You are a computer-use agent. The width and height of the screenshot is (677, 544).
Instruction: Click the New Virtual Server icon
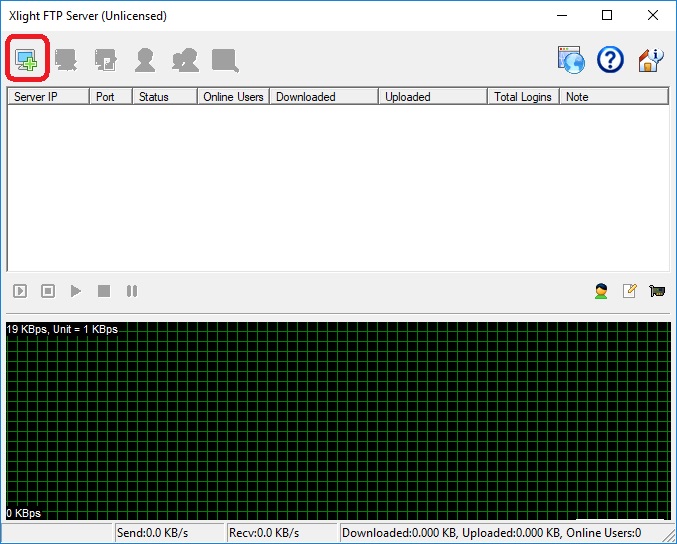click(x=25, y=60)
